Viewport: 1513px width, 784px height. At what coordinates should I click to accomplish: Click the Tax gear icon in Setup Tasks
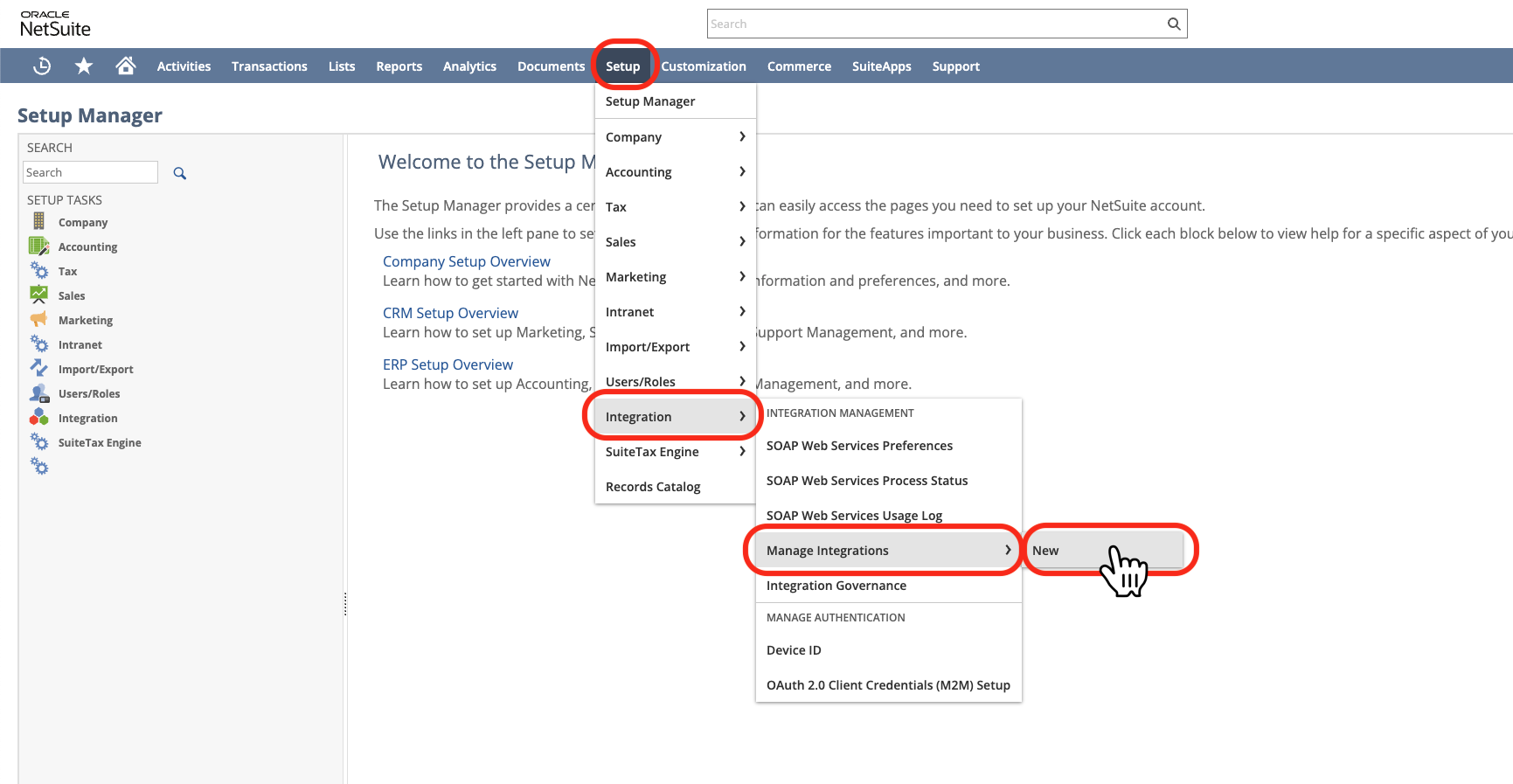(38, 270)
